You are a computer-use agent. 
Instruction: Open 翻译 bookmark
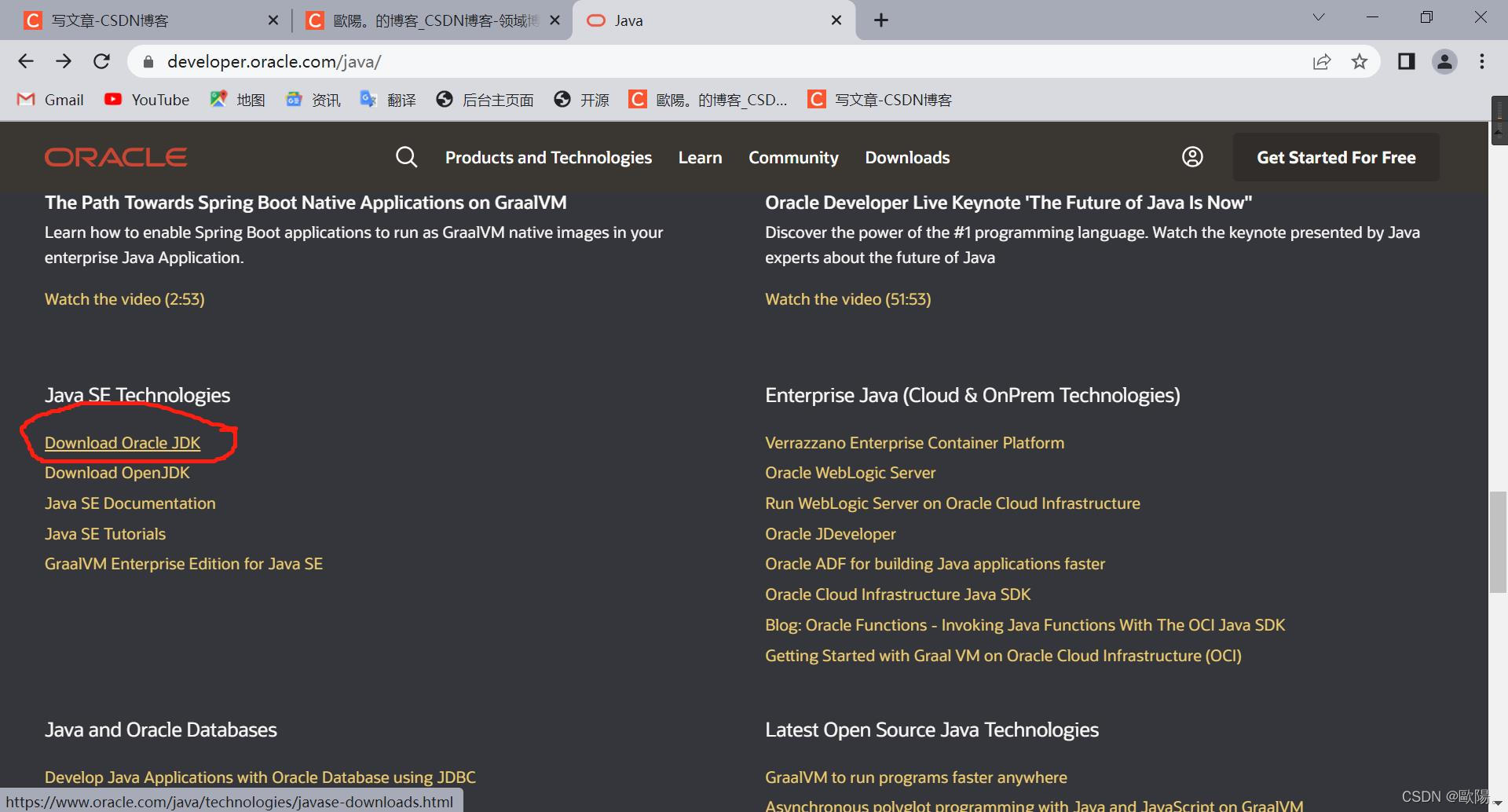pos(388,100)
